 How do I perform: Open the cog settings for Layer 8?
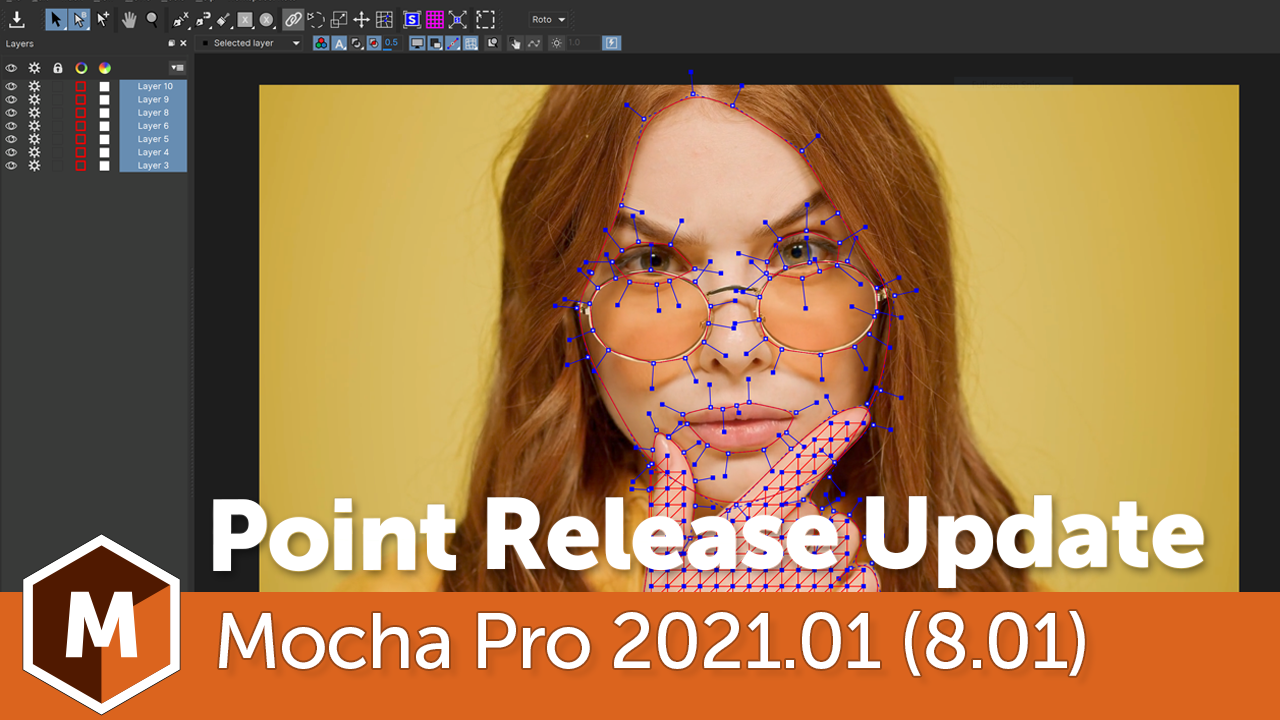[x=34, y=112]
